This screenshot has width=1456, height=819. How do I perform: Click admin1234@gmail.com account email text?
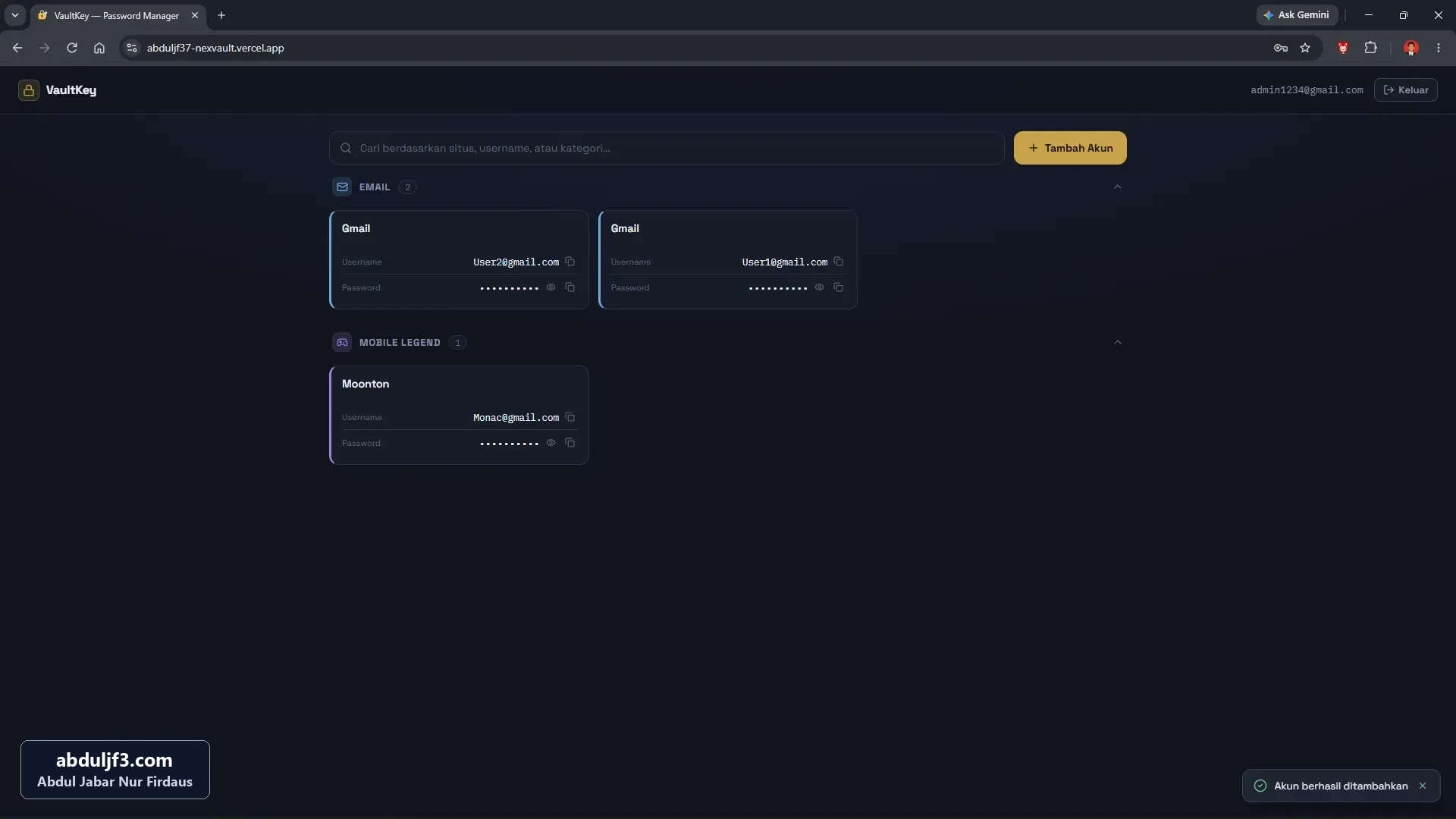coord(1307,90)
